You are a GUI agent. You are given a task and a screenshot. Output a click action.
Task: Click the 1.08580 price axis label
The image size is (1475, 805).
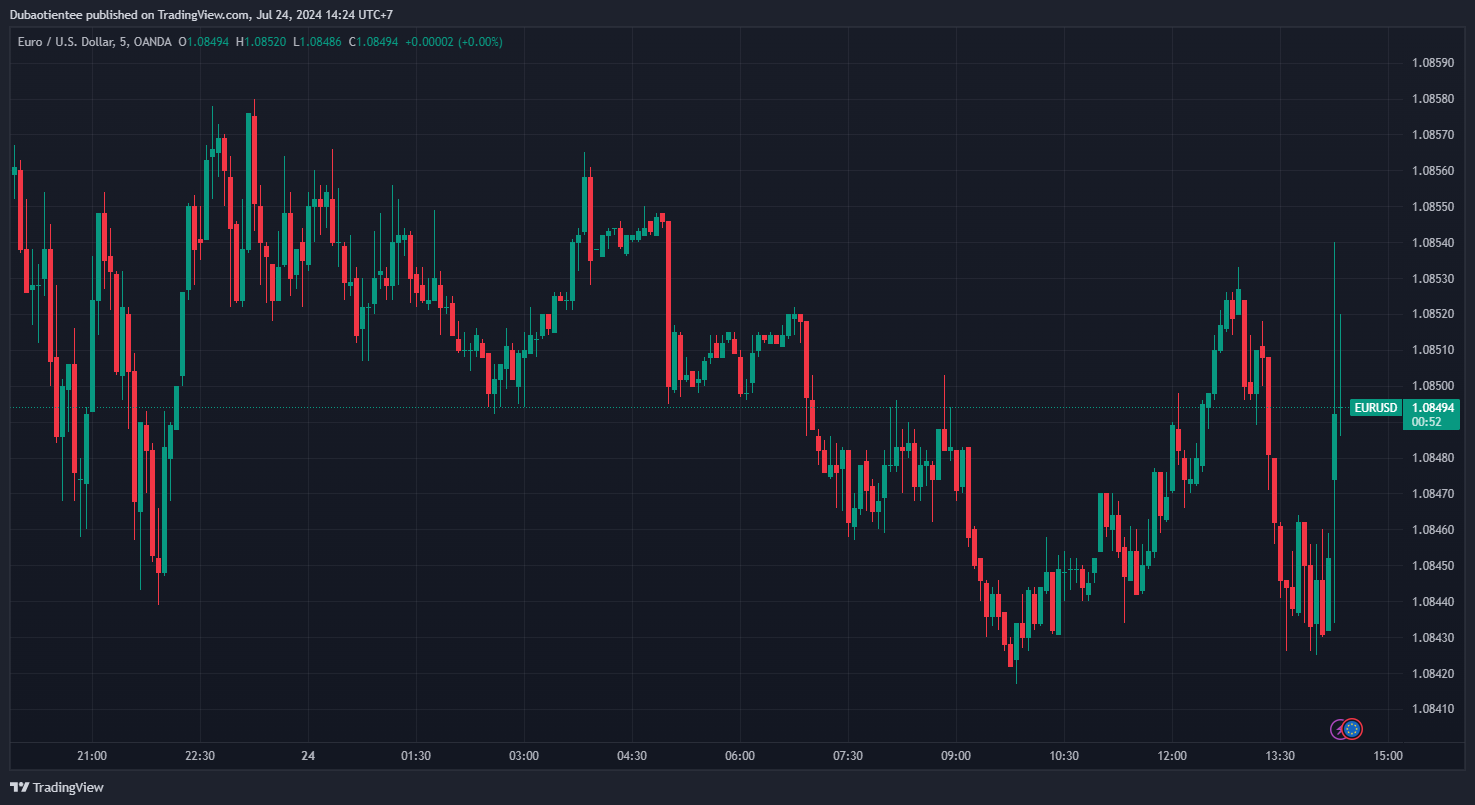(1433, 99)
